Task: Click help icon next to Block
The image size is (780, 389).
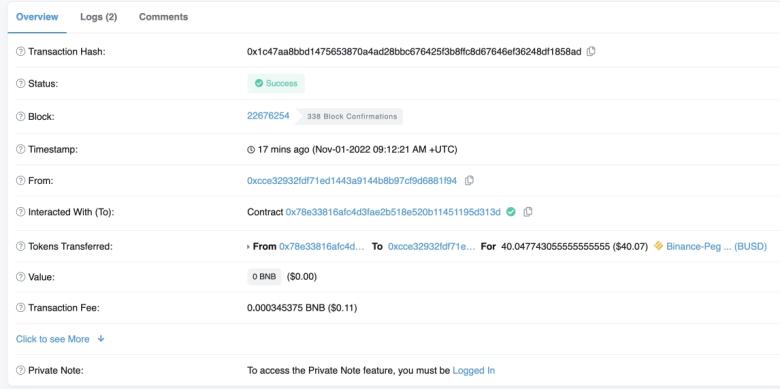Action: (x=20, y=116)
